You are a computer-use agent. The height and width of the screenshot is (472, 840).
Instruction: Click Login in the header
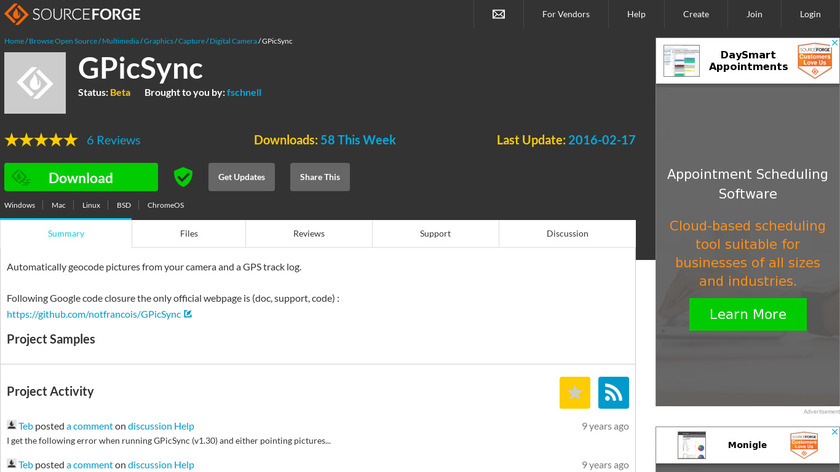coord(810,14)
